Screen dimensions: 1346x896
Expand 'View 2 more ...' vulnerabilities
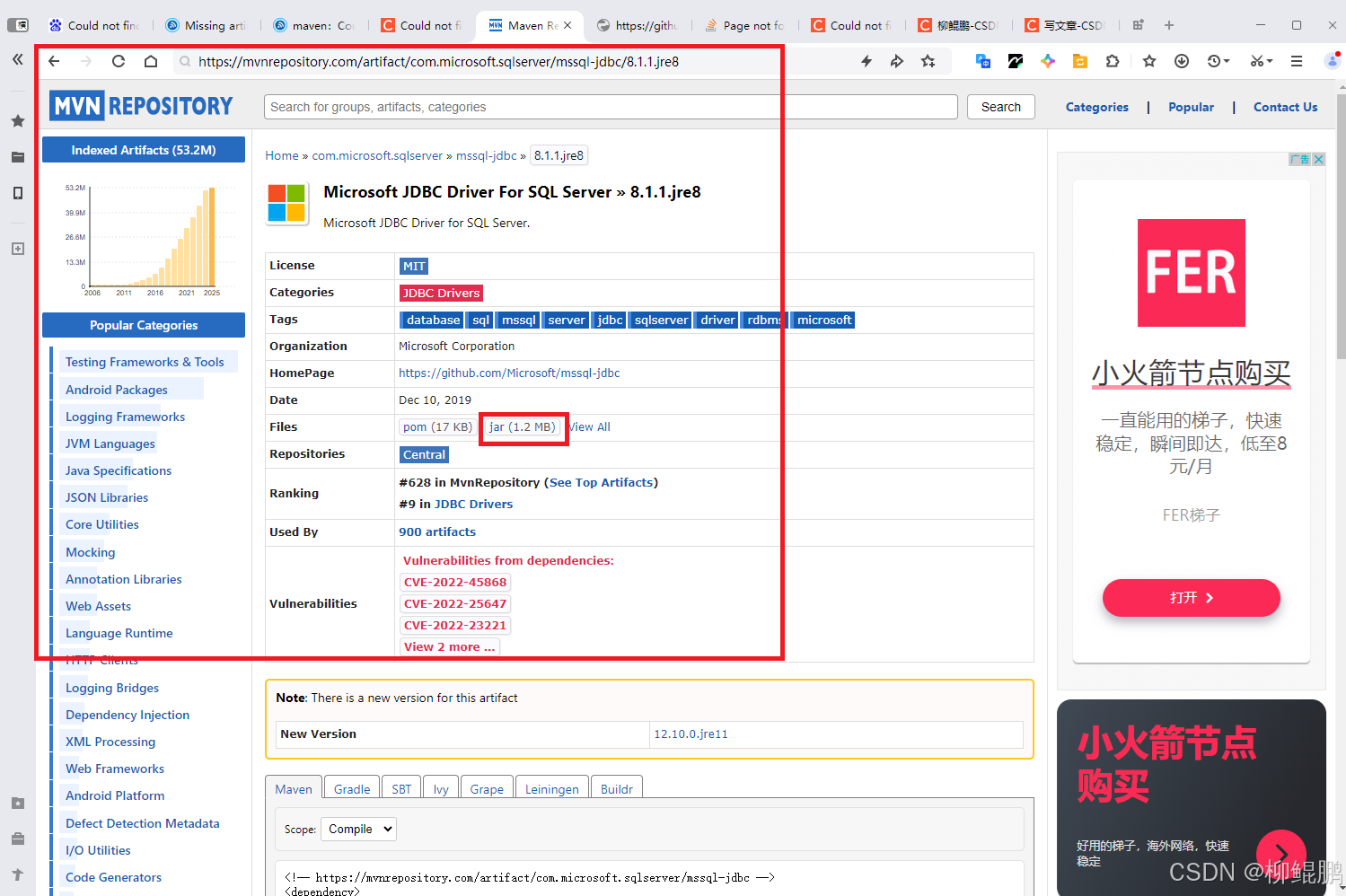(449, 646)
